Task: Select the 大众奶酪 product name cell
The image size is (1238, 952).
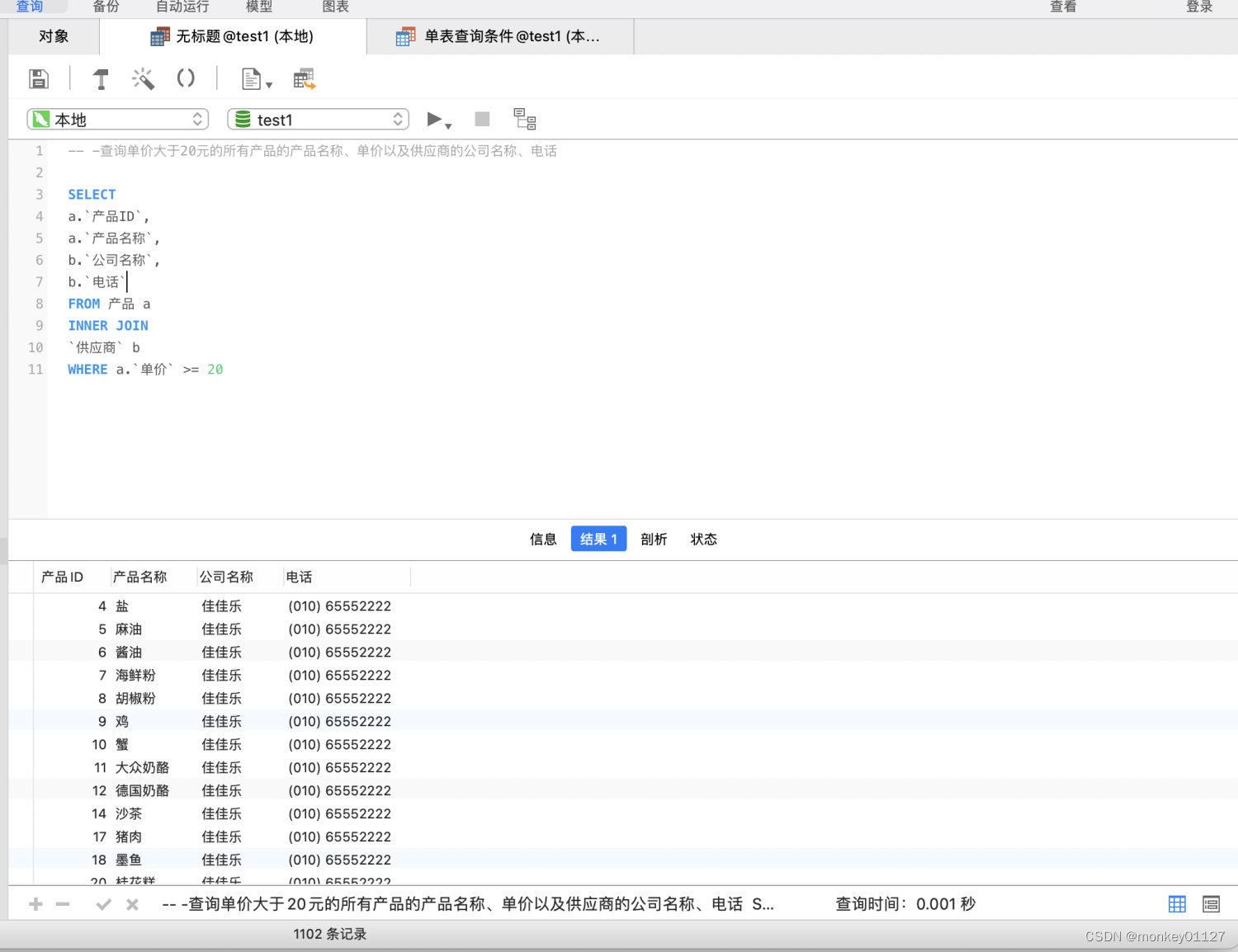Action: tap(142, 768)
